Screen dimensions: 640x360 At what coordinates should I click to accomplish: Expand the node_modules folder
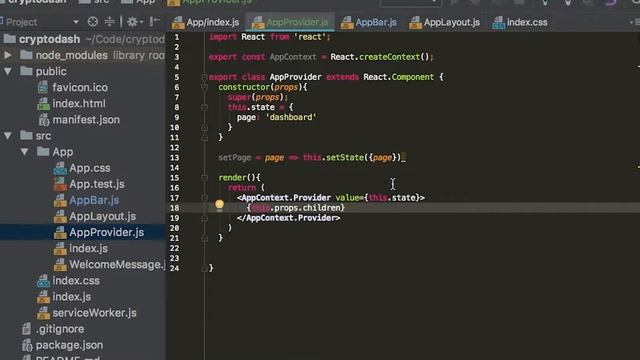click(8, 55)
